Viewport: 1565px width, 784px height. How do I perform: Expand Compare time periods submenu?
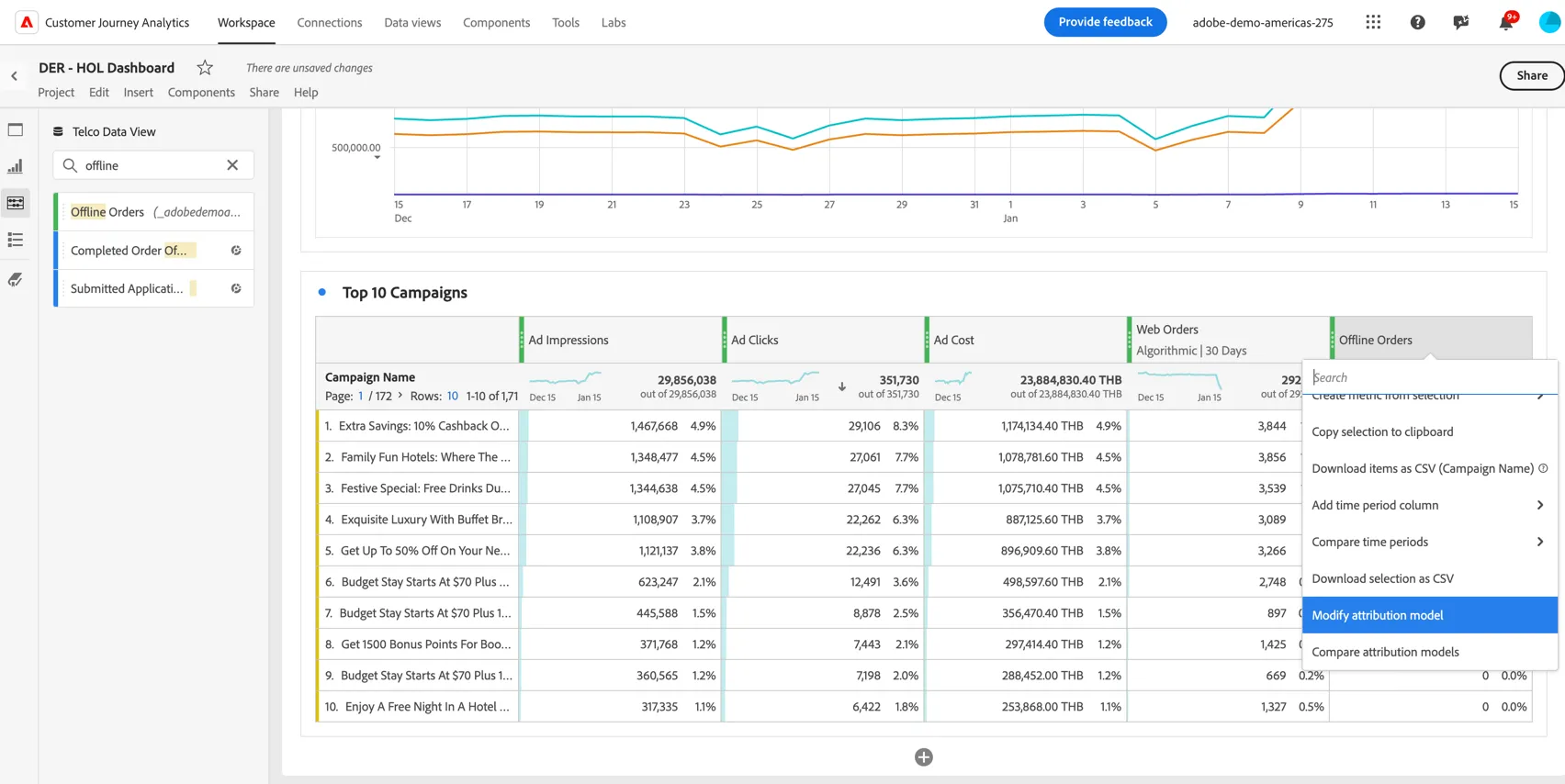(x=1540, y=542)
